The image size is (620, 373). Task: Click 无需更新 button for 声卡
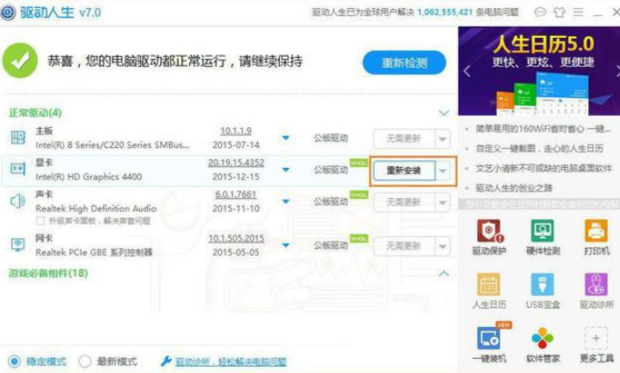tap(404, 203)
